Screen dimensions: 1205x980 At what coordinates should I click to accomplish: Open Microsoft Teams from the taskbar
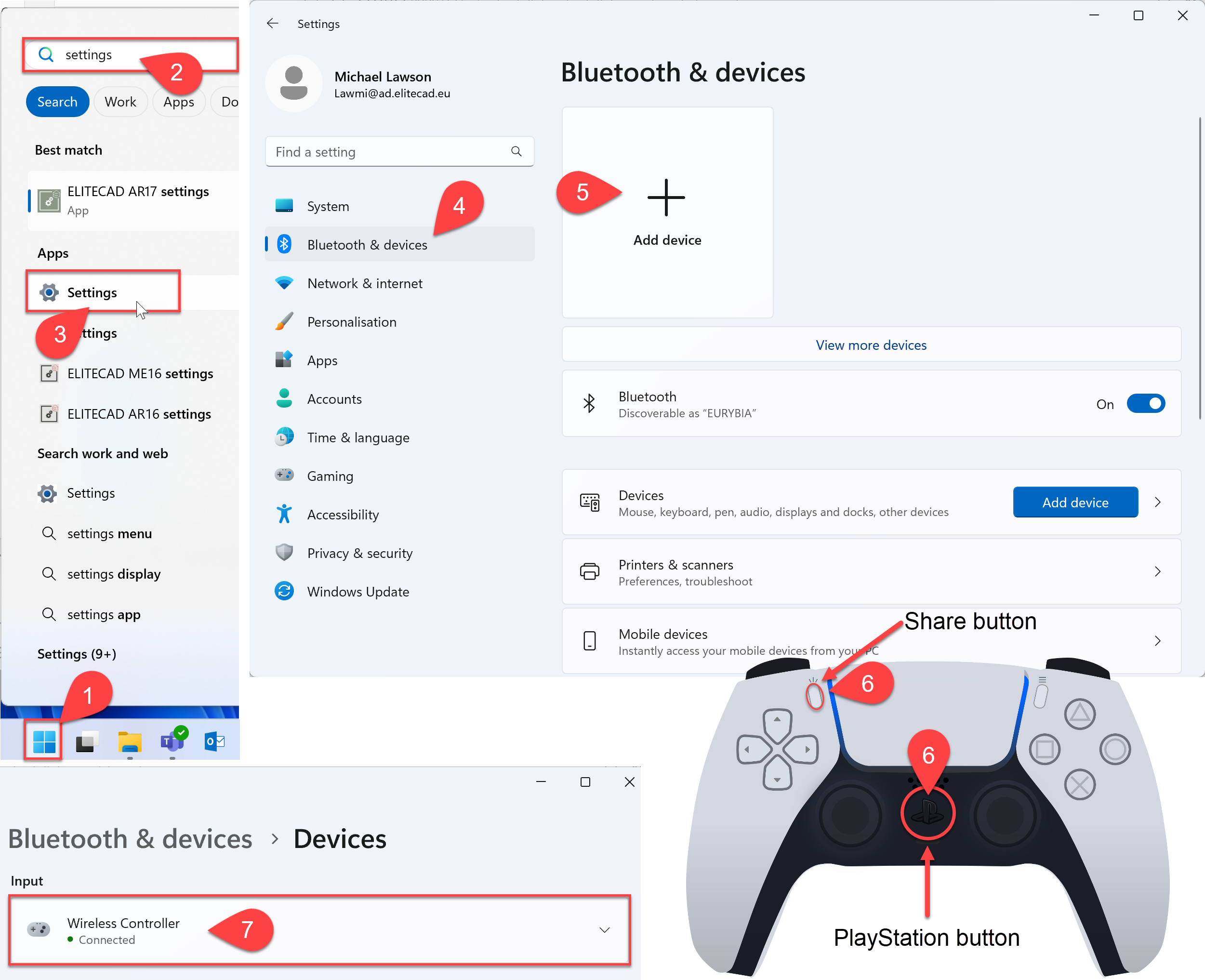click(172, 741)
